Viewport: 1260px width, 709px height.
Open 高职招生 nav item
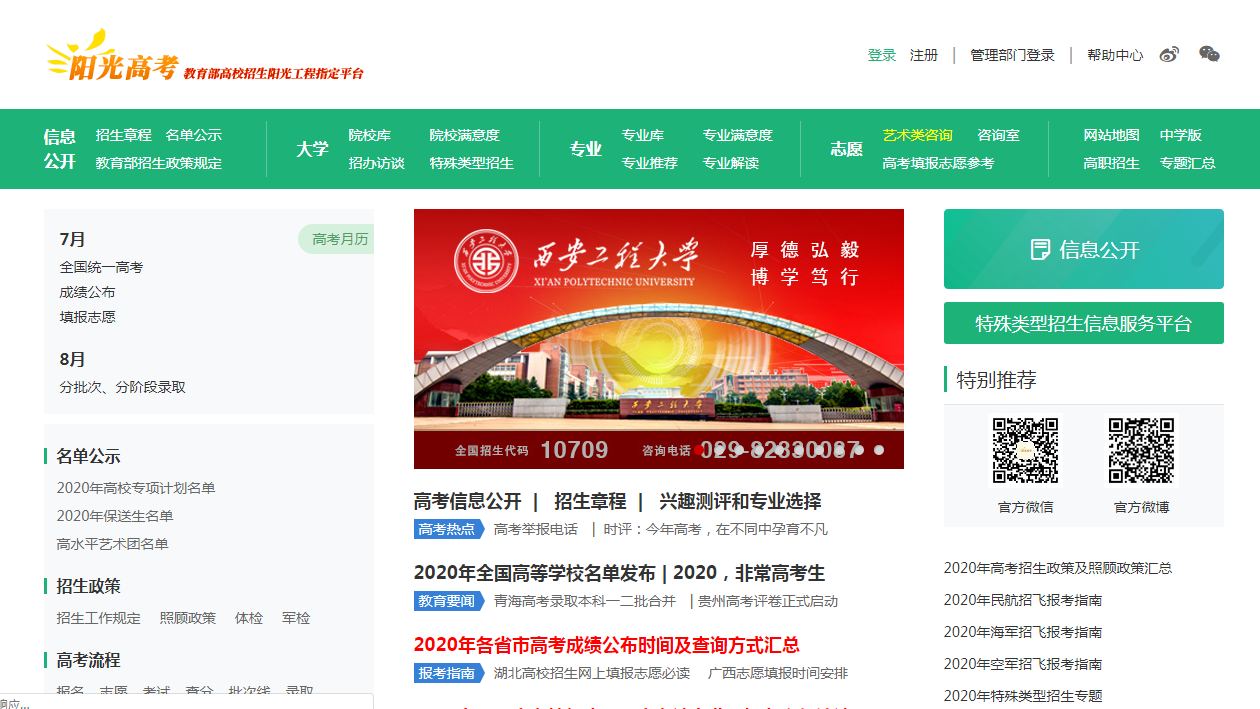coord(1112,163)
